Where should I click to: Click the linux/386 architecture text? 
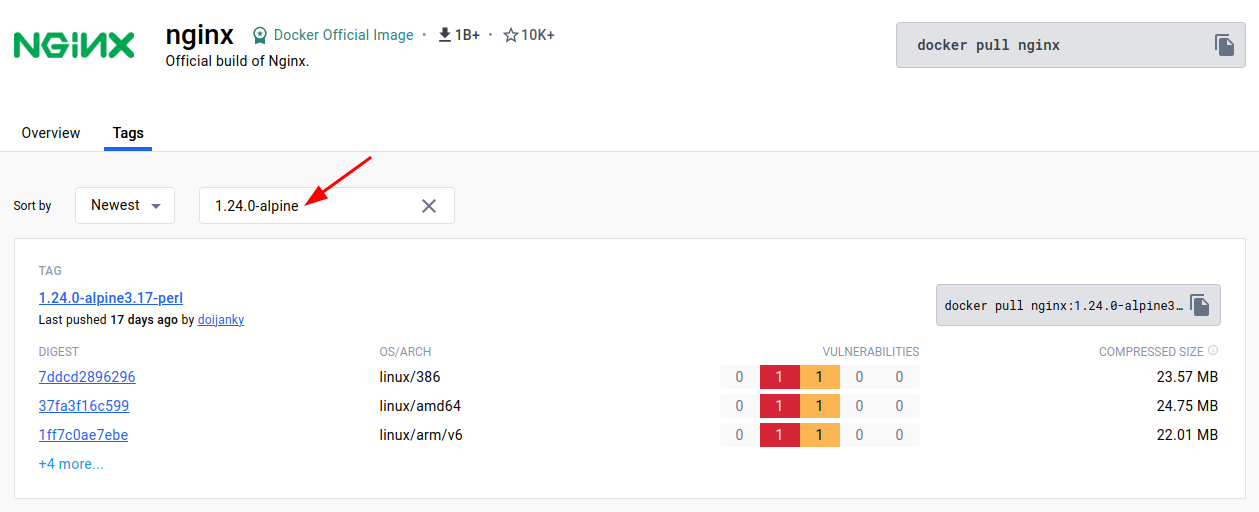[x=410, y=377]
